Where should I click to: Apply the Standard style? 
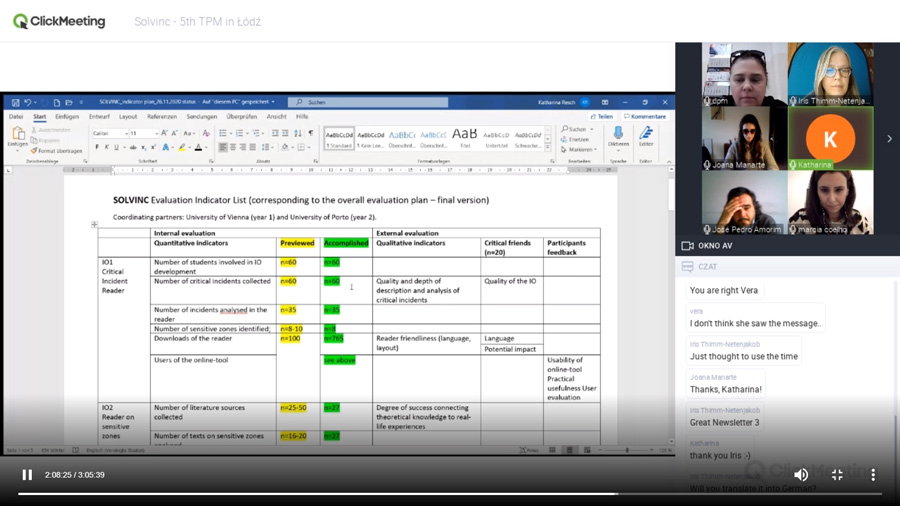339,139
